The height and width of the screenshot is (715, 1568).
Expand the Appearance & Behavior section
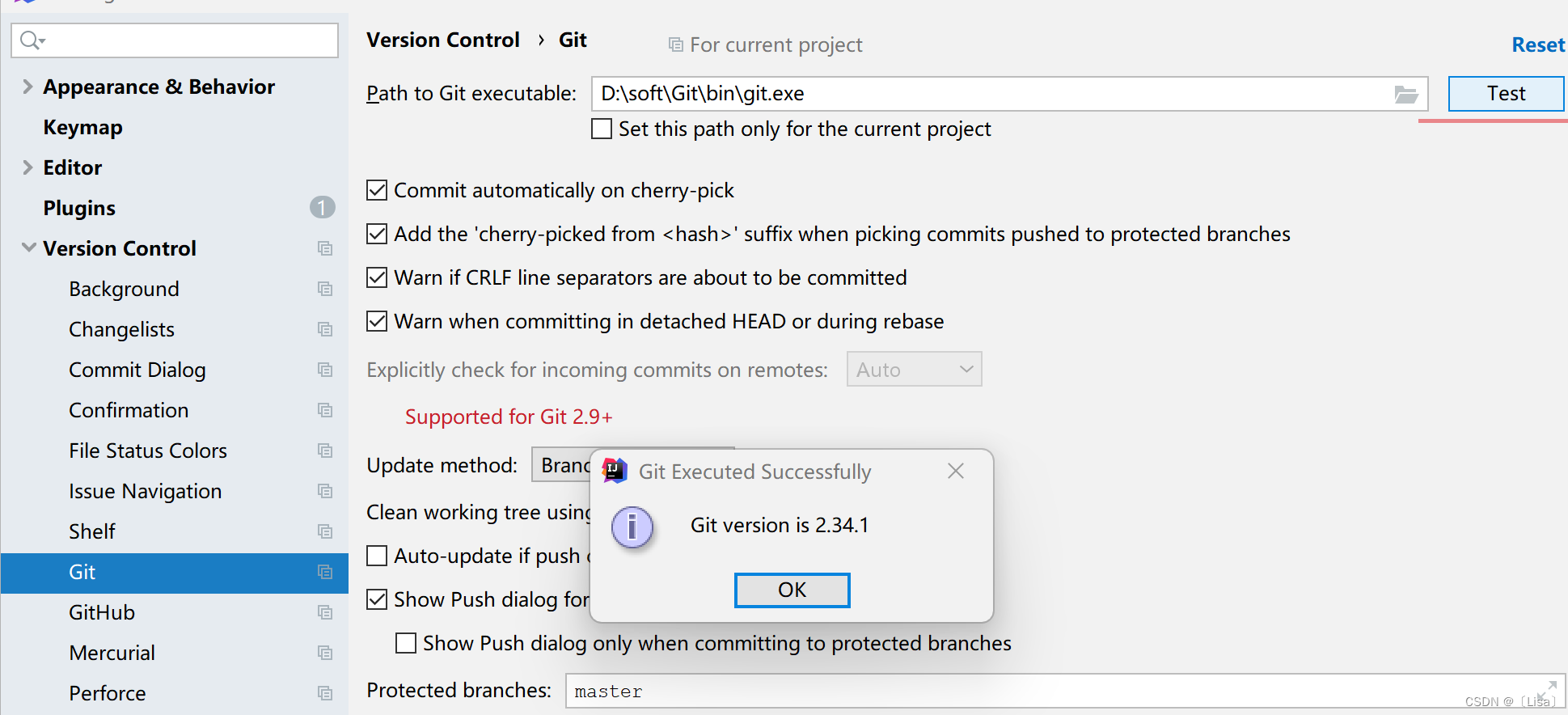pyautogui.click(x=27, y=87)
